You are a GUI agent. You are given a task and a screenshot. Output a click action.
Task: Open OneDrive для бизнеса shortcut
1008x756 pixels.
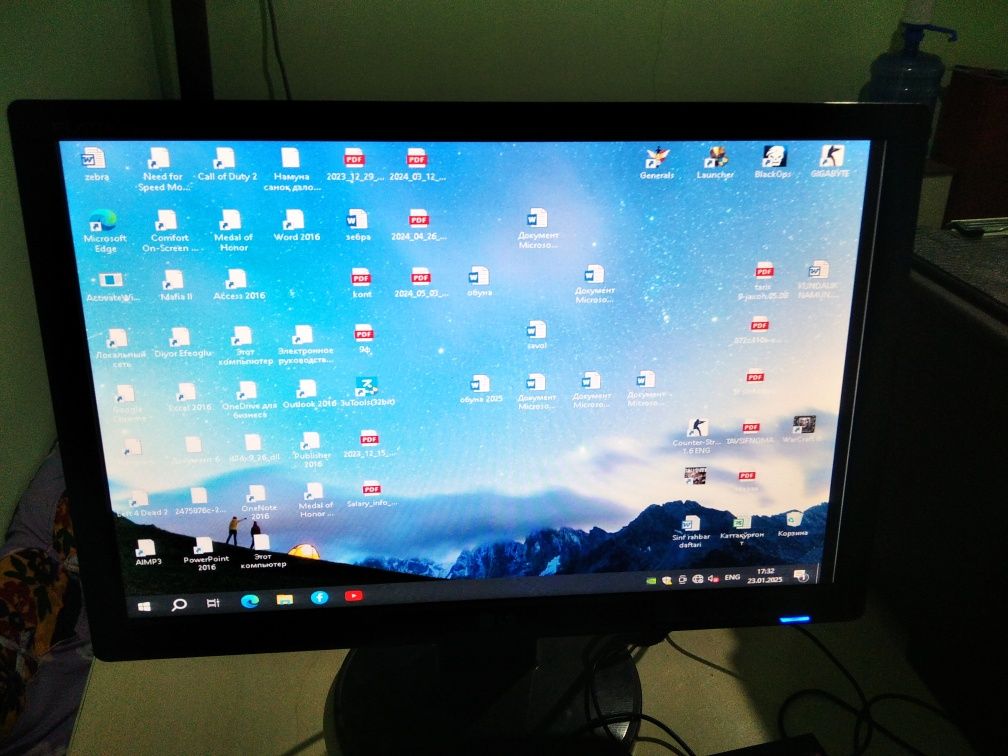click(x=248, y=400)
